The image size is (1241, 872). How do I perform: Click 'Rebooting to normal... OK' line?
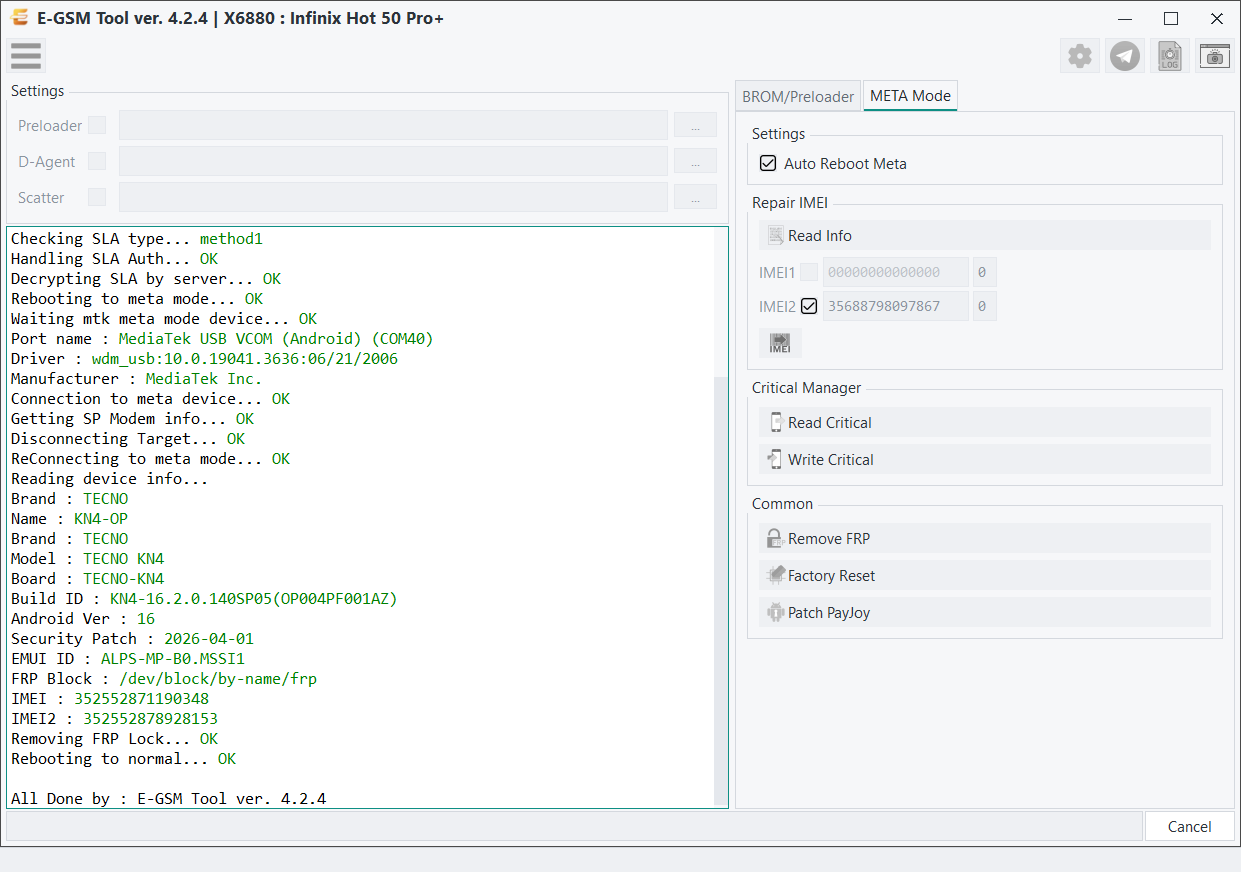tap(123, 759)
